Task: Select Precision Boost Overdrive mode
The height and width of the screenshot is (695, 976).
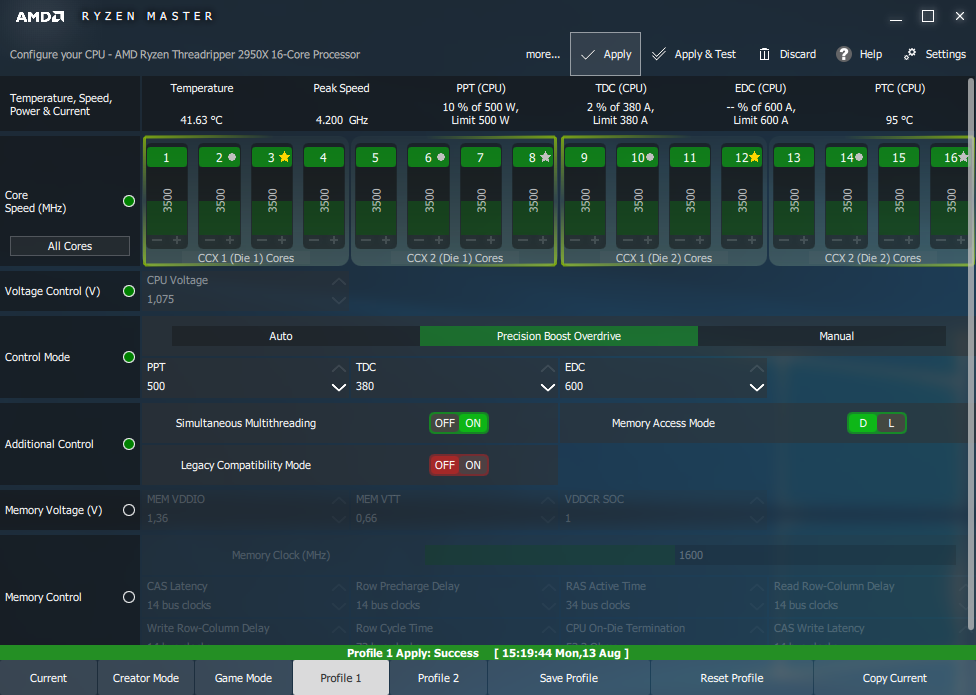Action: [559, 336]
